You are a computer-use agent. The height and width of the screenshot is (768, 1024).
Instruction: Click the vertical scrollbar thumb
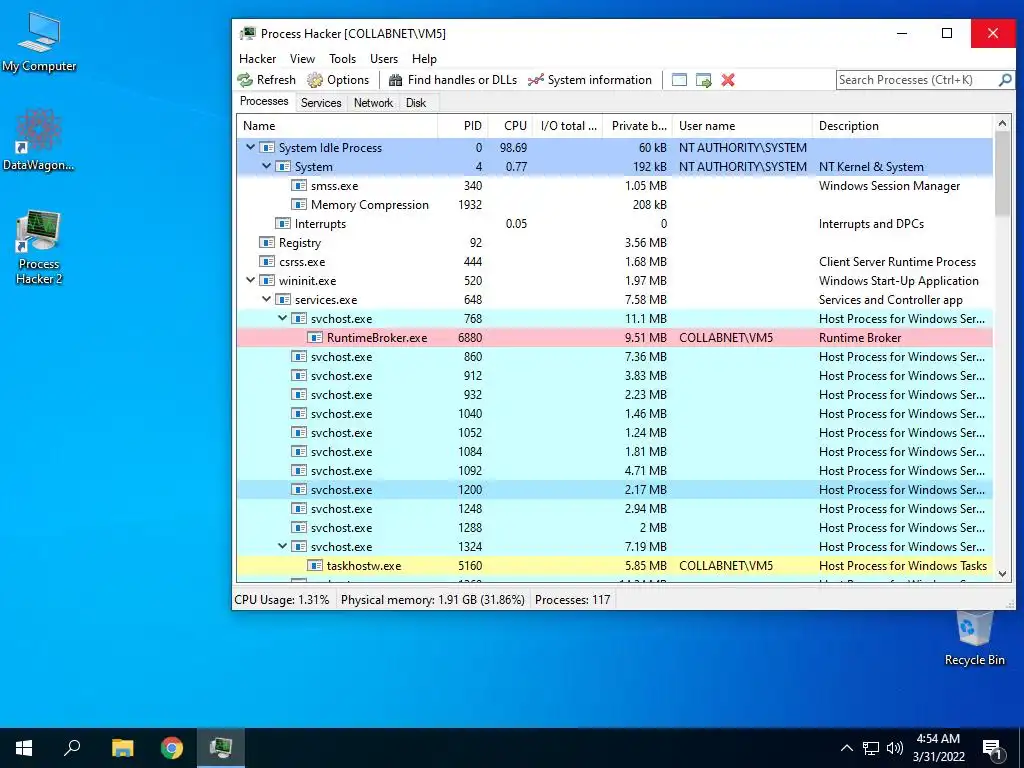1002,174
